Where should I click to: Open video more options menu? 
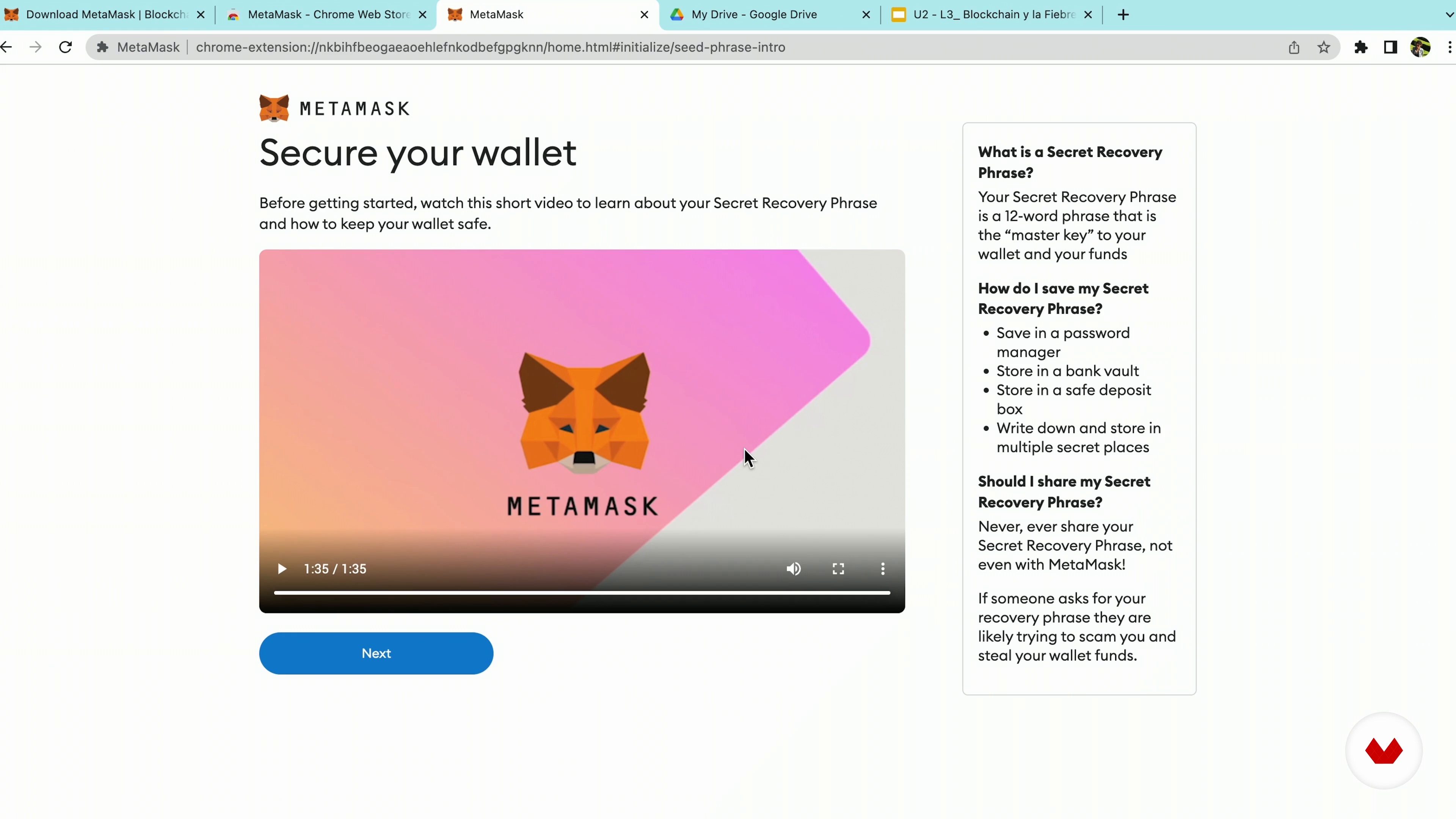point(883,569)
